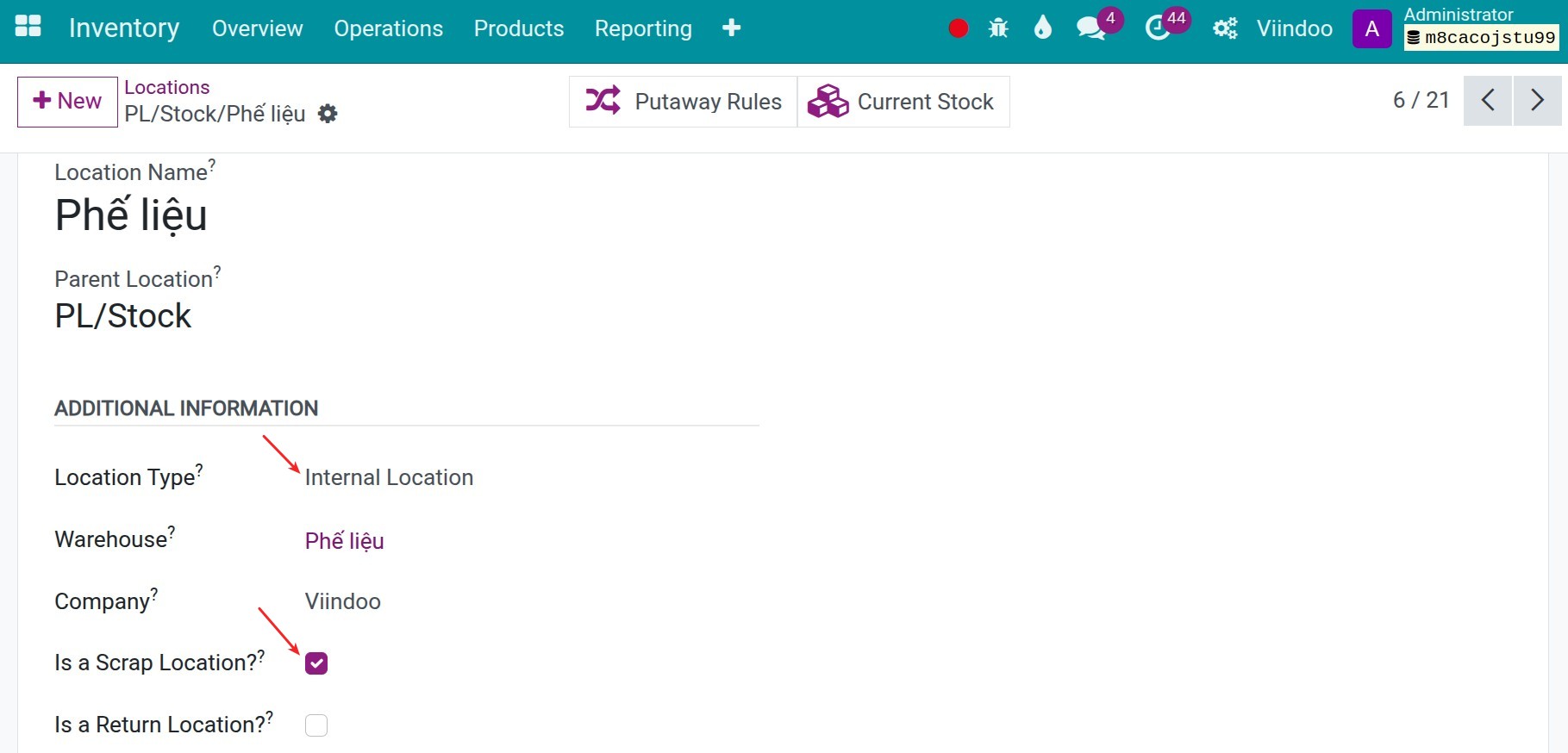This screenshot has height=753, width=1568.
Task: Open the Viindoo company switcher
Action: pyautogui.click(x=1294, y=28)
